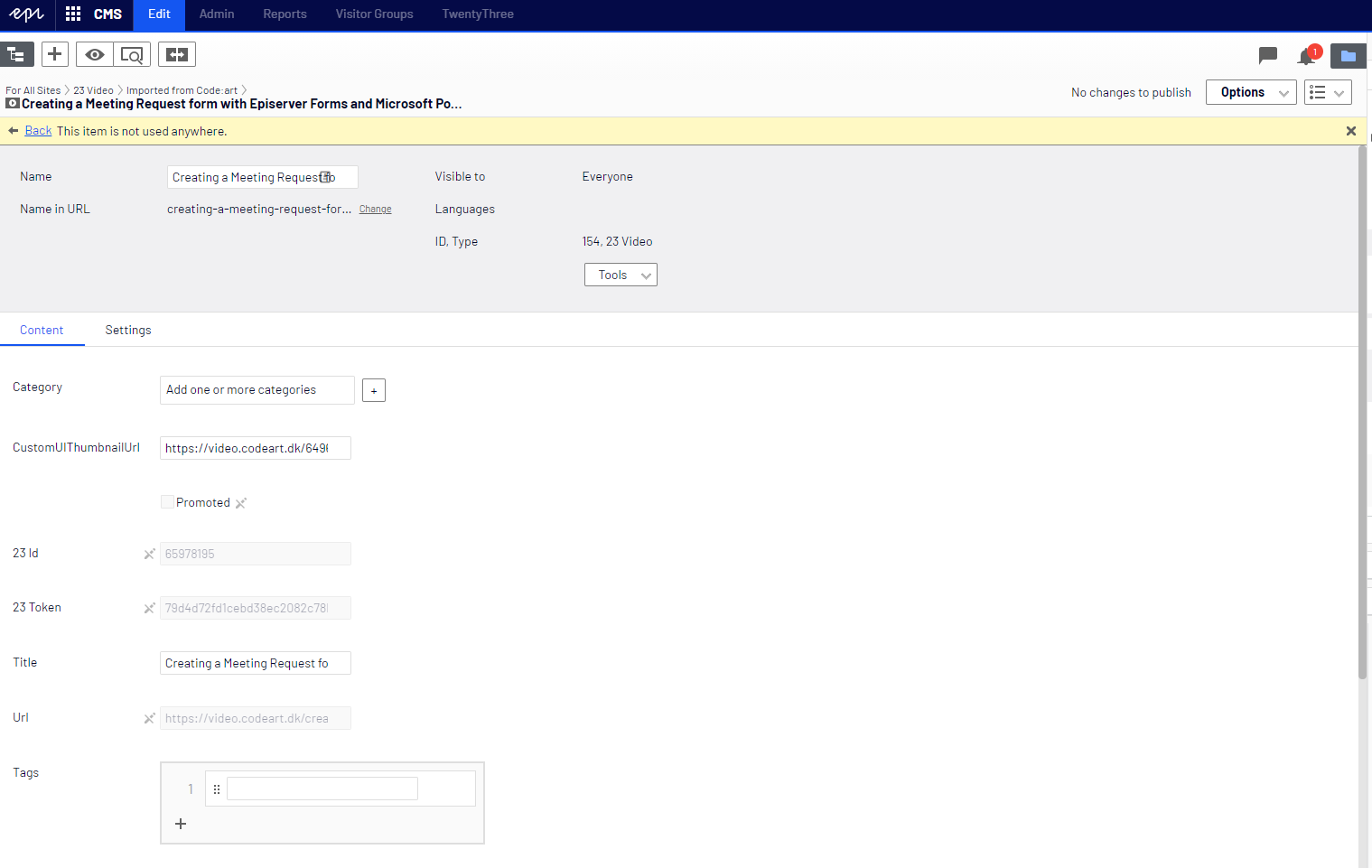Expand the list view toggle dropdown
1372x868 pixels.
[x=1327, y=92]
